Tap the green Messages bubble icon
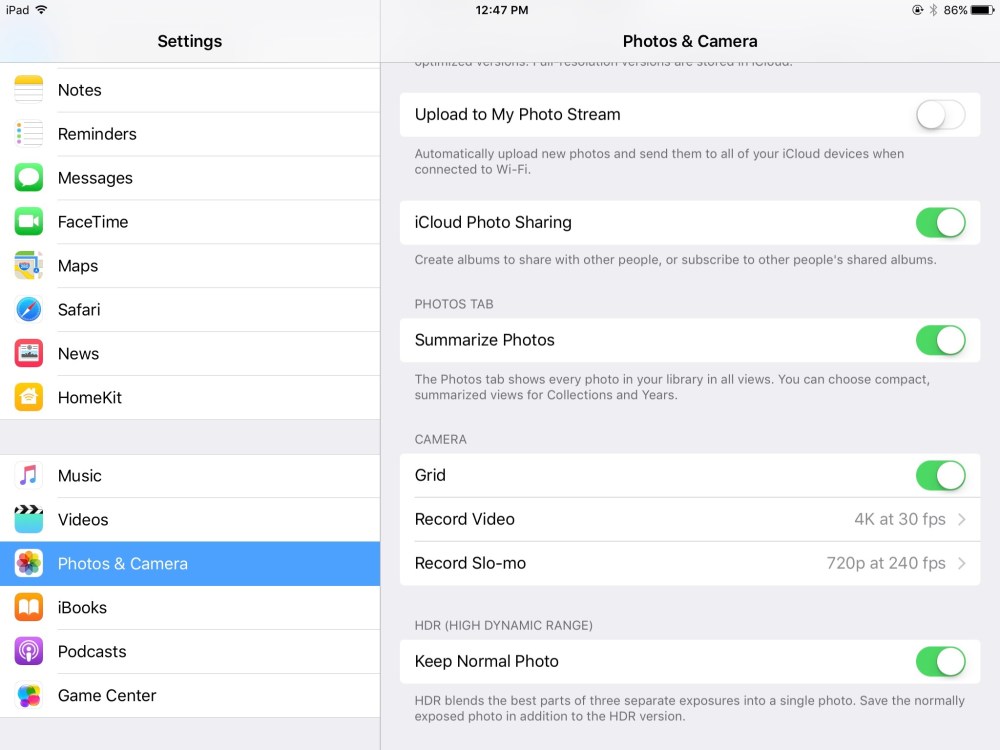 29,178
